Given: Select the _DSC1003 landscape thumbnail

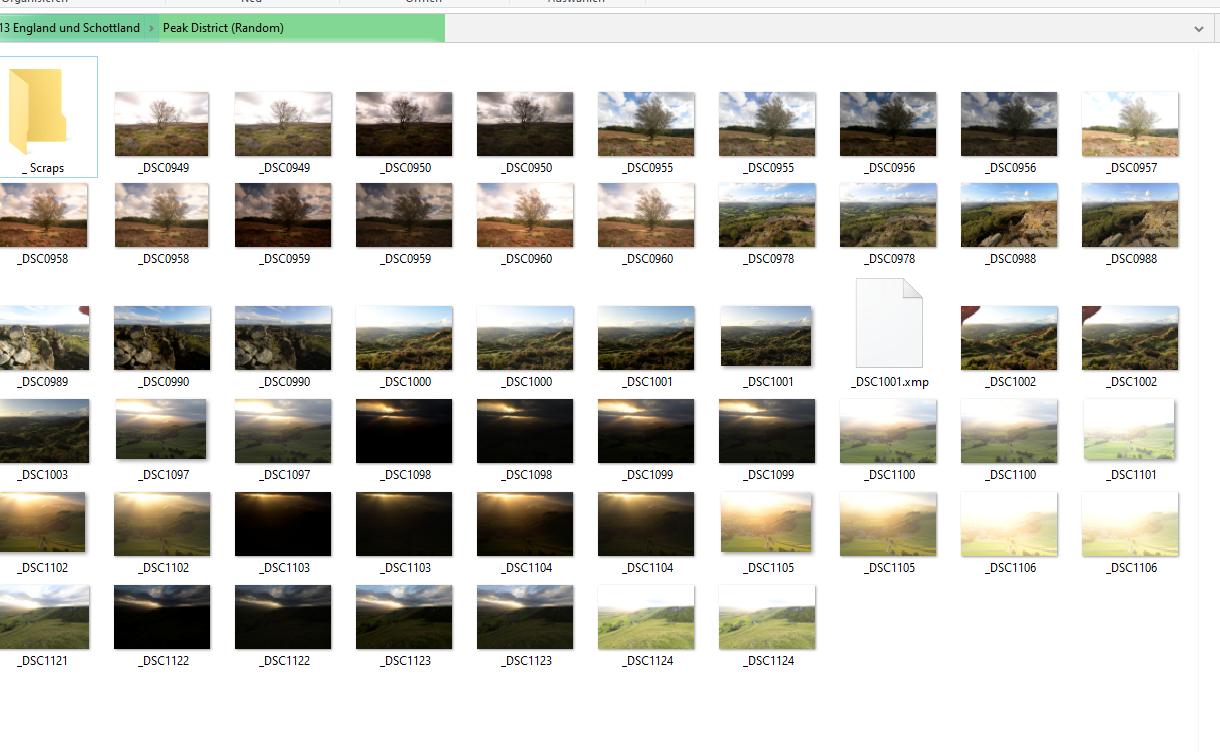Looking at the screenshot, I should click(x=44, y=431).
